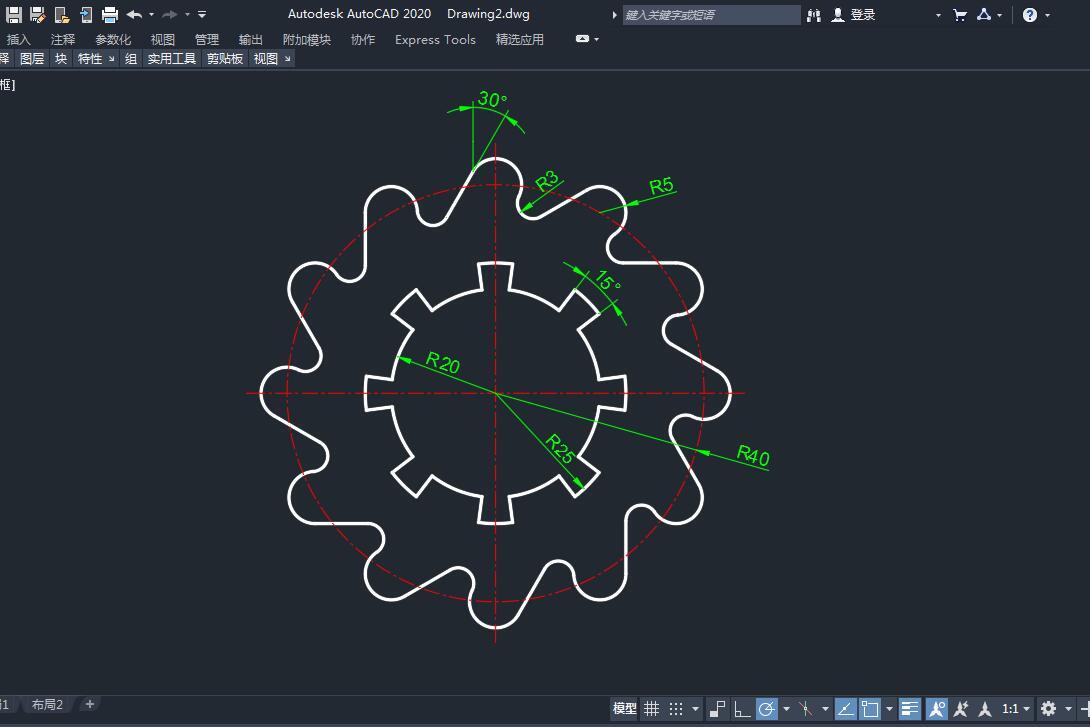
Task: Click the Save icon in quick access toolbar
Action: tap(14, 15)
